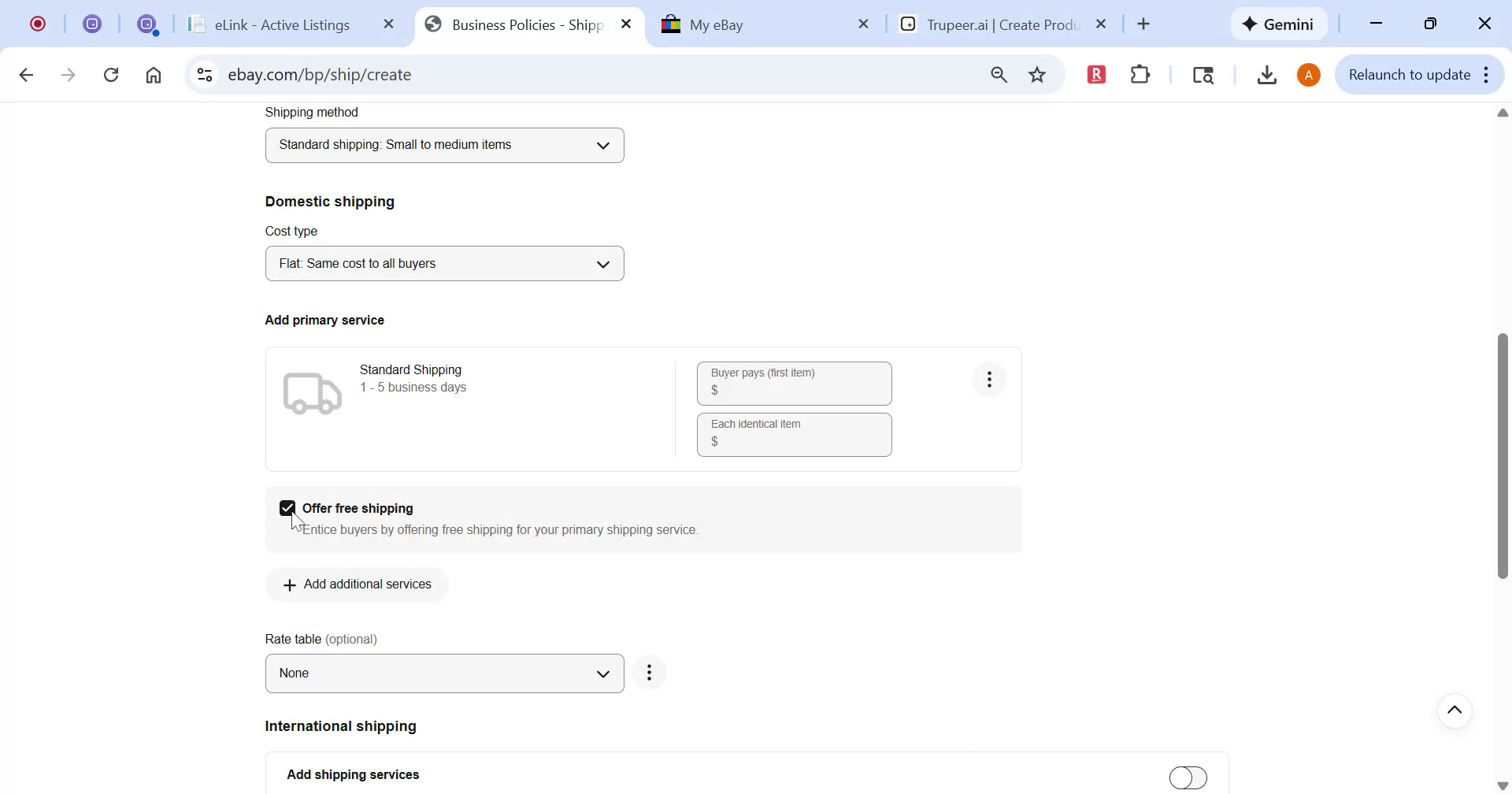
Task: Enable the Add shipping services toggle
Action: (1188, 776)
